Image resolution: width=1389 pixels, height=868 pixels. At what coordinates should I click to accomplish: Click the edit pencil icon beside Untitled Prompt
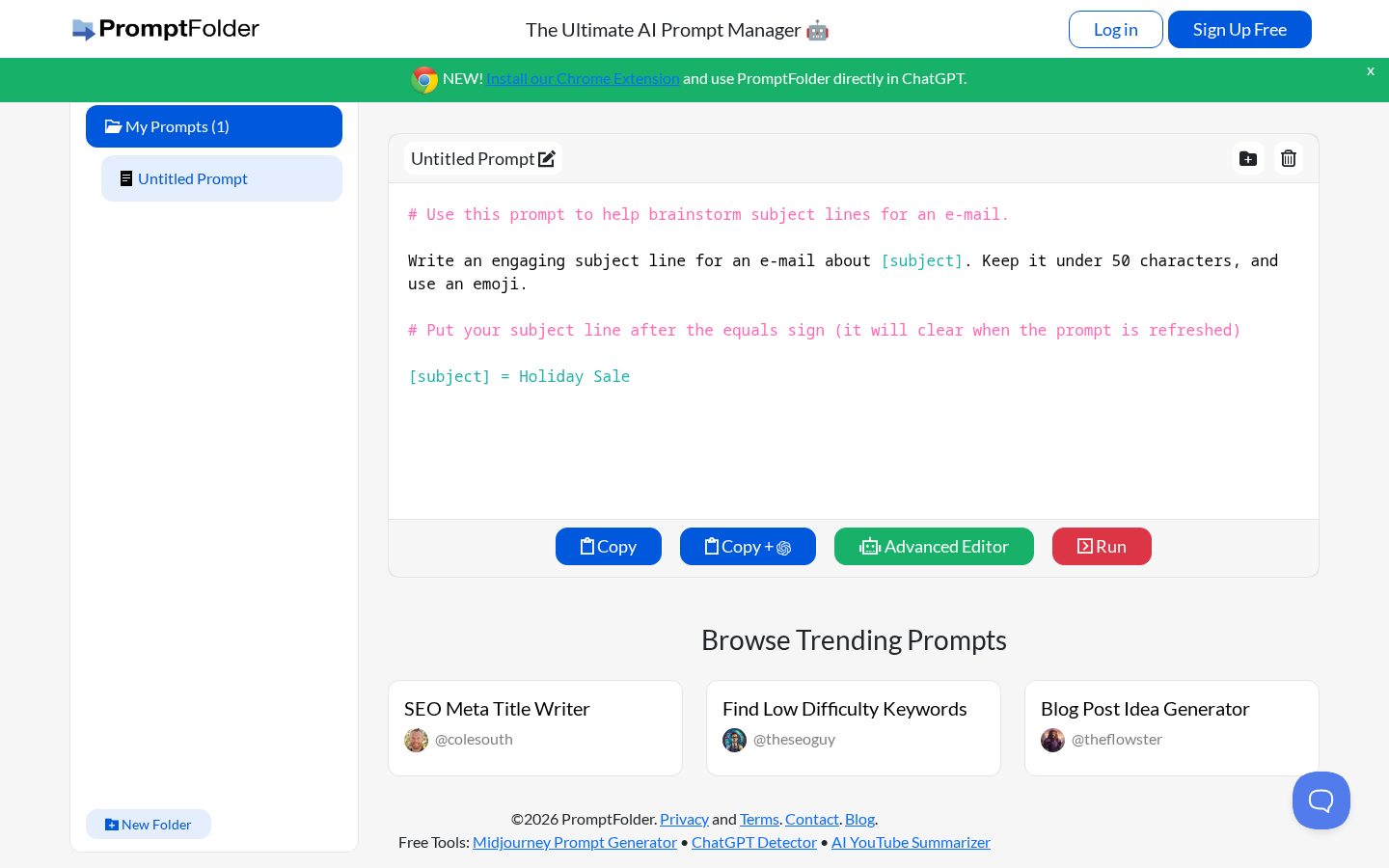[x=547, y=159]
